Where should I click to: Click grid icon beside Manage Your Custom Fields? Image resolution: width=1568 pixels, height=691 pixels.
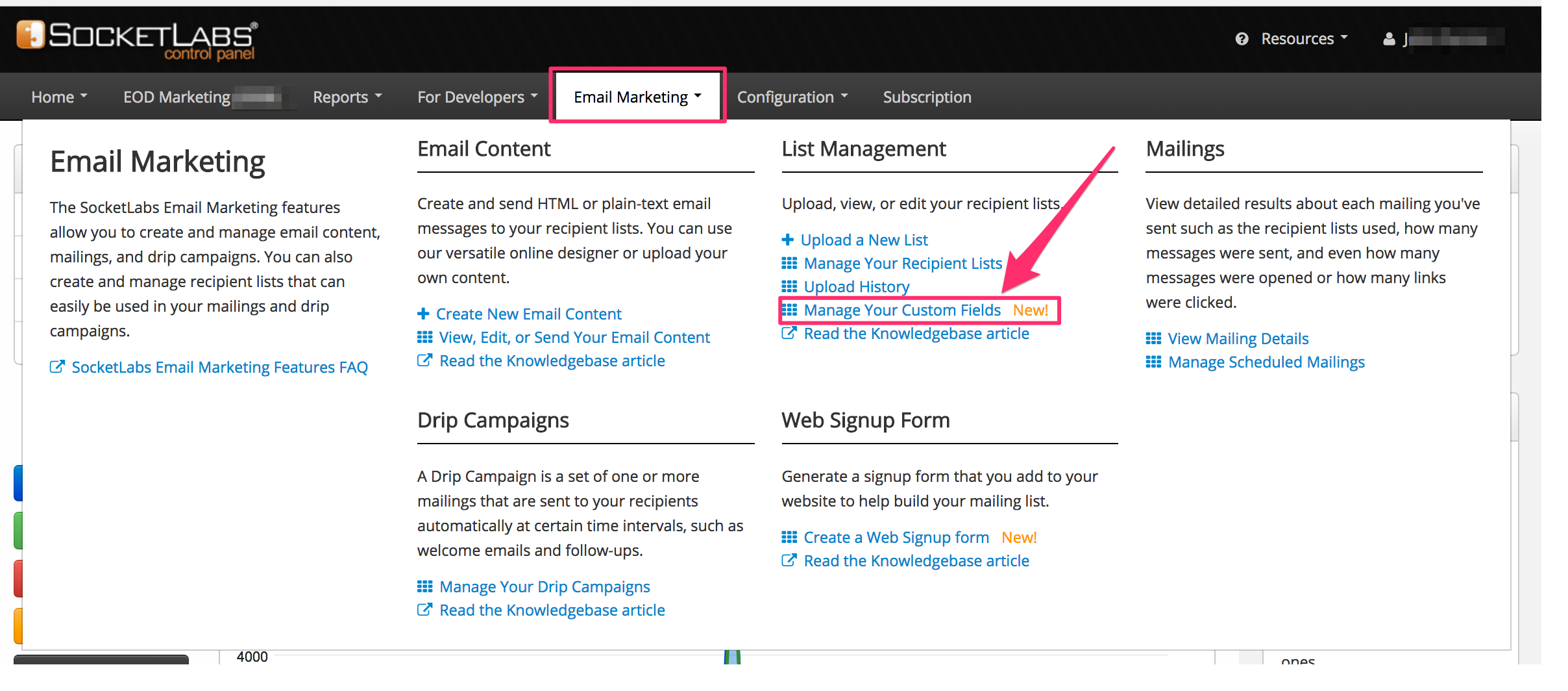click(789, 310)
